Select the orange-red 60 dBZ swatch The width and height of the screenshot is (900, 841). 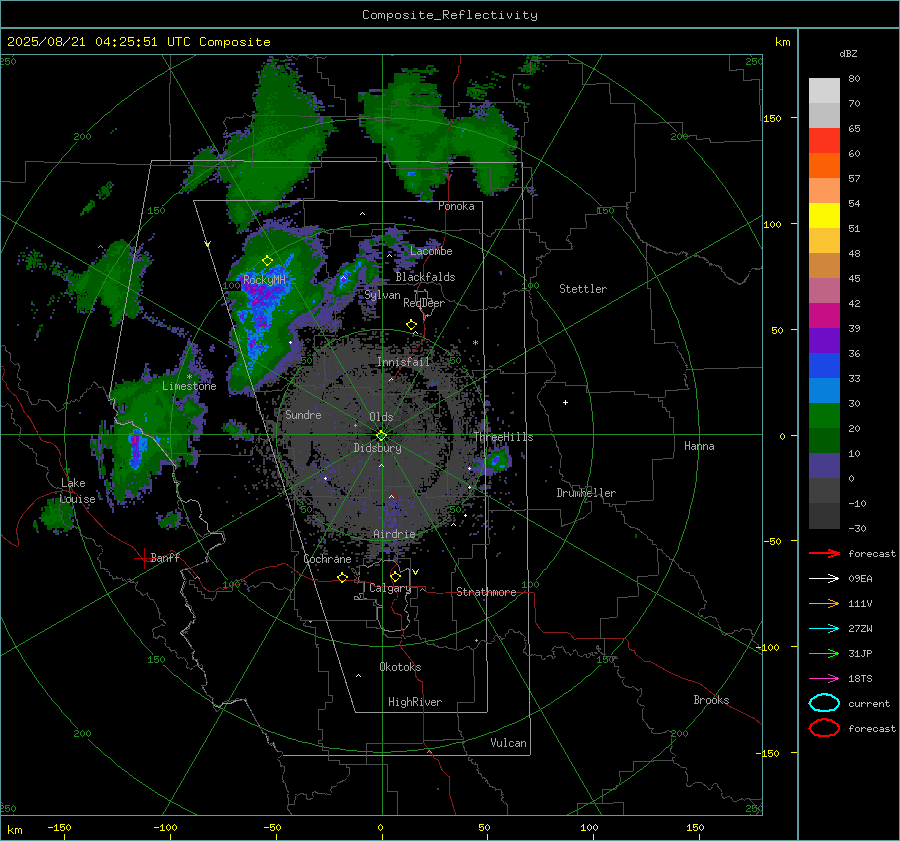coord(824,166)
